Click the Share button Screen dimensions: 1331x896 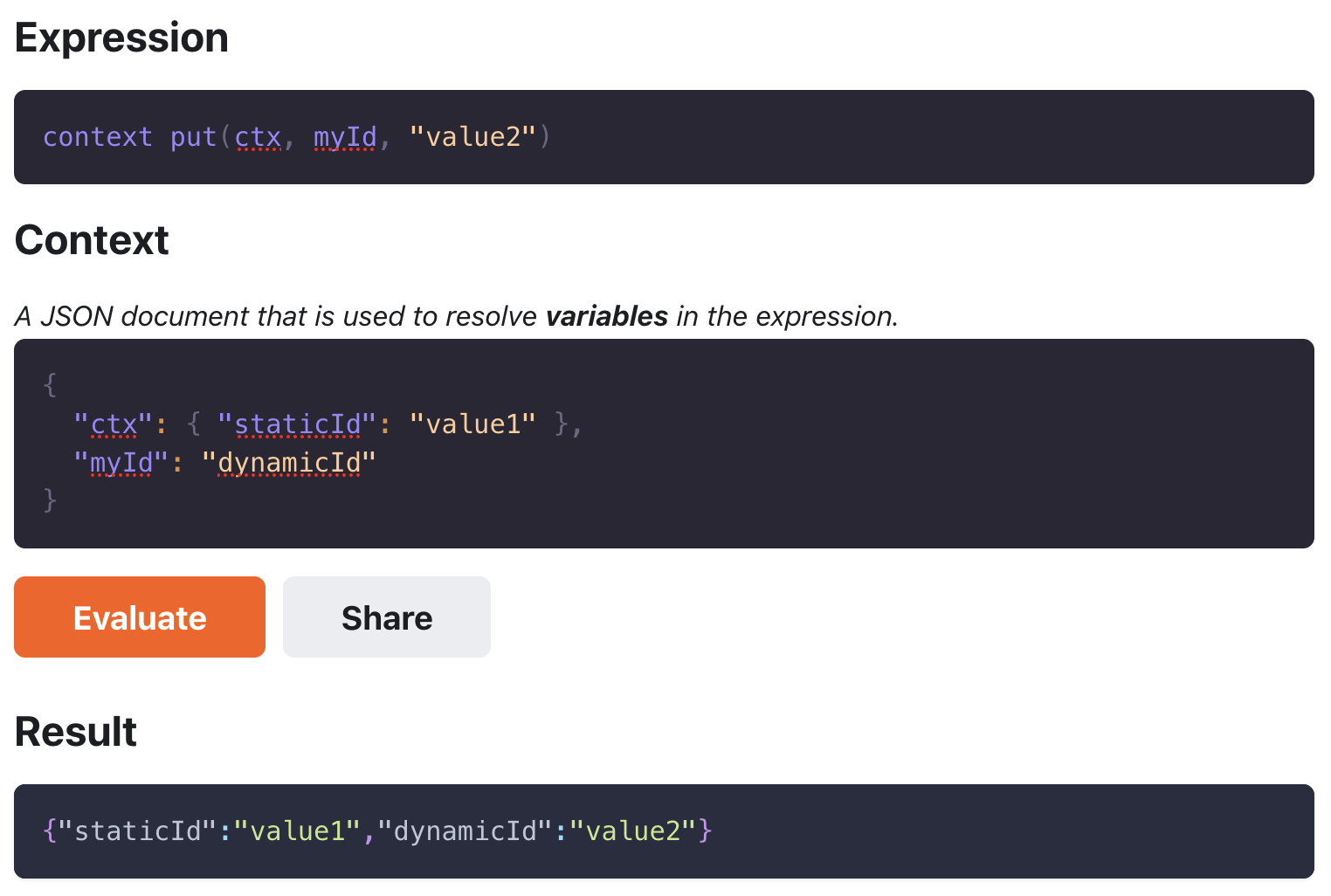[387, 617]
